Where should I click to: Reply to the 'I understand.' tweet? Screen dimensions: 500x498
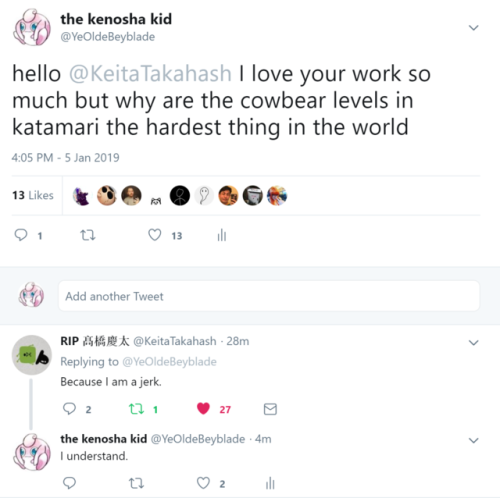[69, 483]
